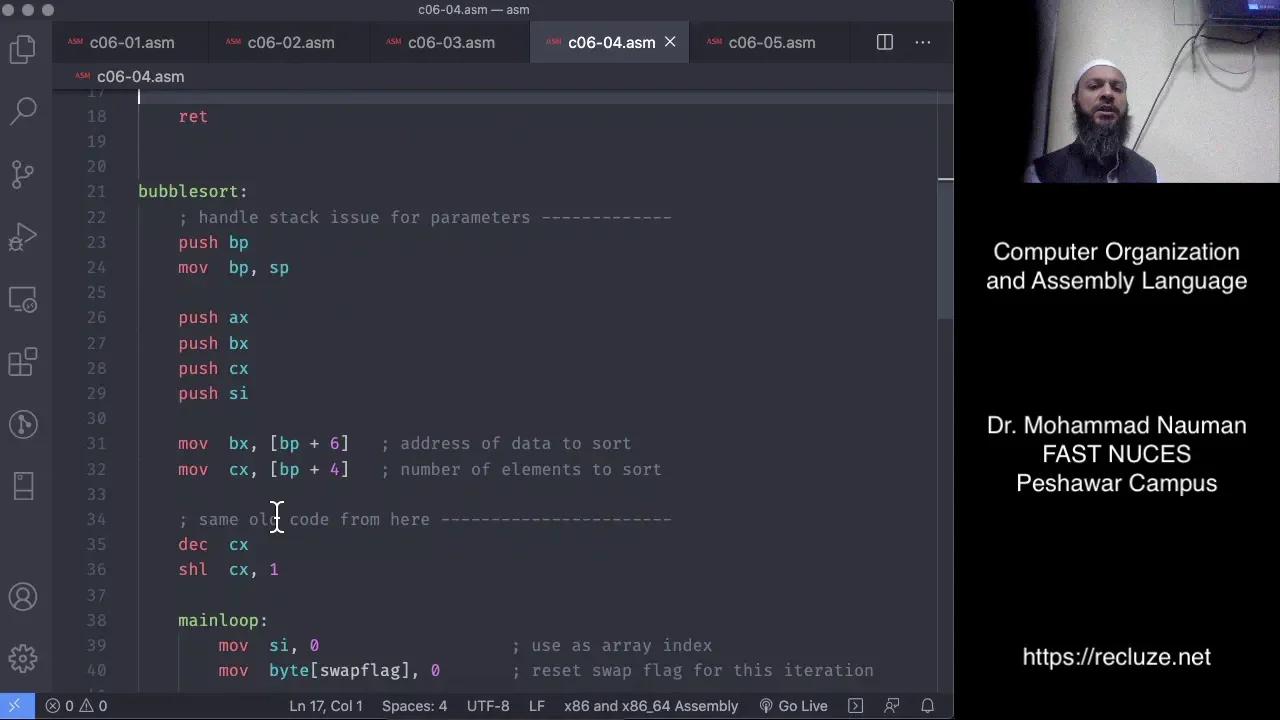Click the 'use as array index' comment
1280x720 pixels.
point(622,645)
